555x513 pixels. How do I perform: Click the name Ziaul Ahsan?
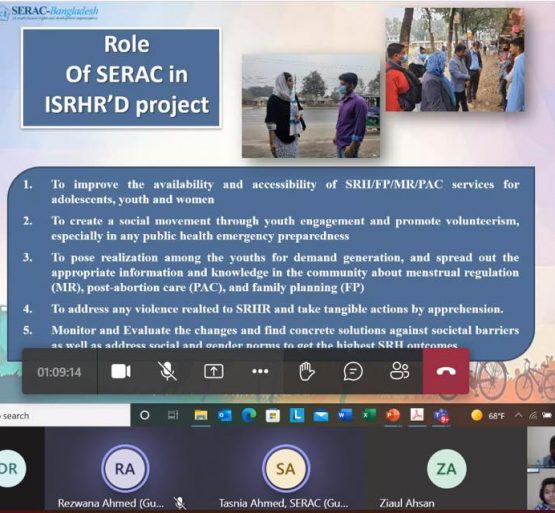pos(407,503)
